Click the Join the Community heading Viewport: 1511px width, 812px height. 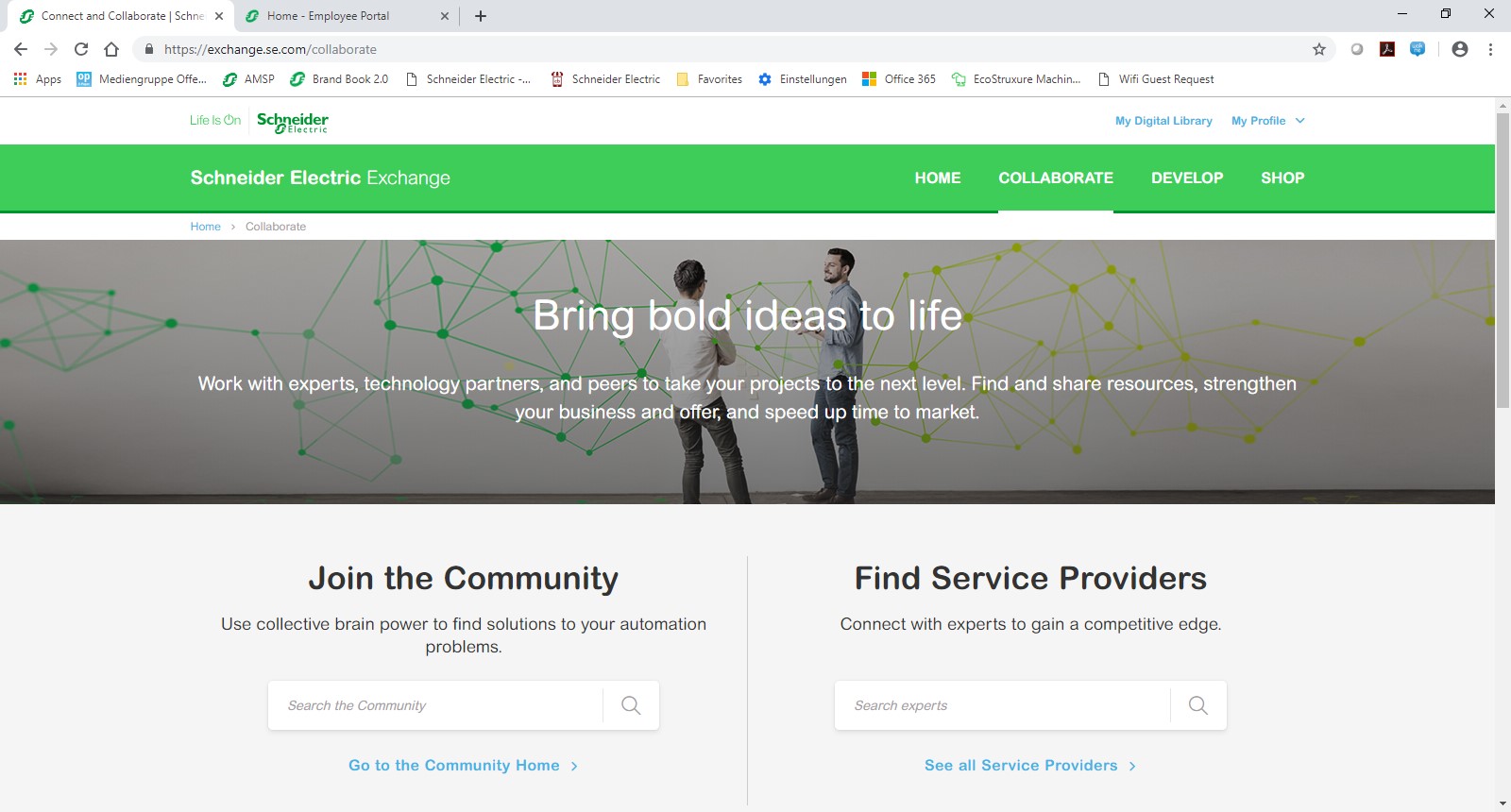point(463,578)
